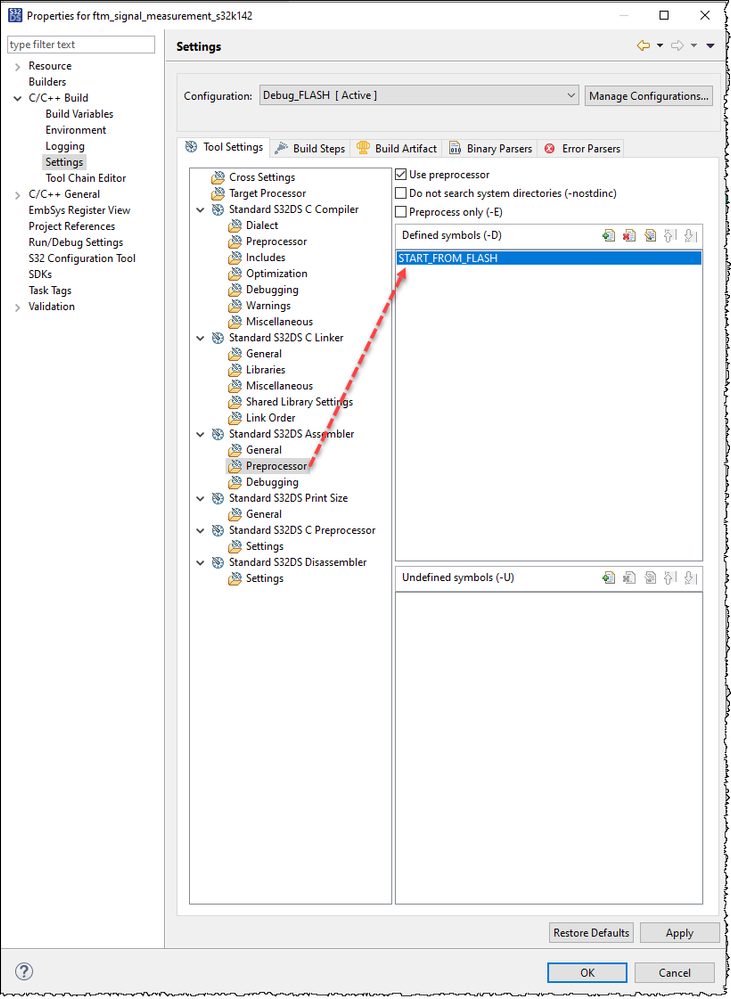Select Tool Chain Editor in the left tree
Screen dimensions: 731x999
(x=85, y=178)
